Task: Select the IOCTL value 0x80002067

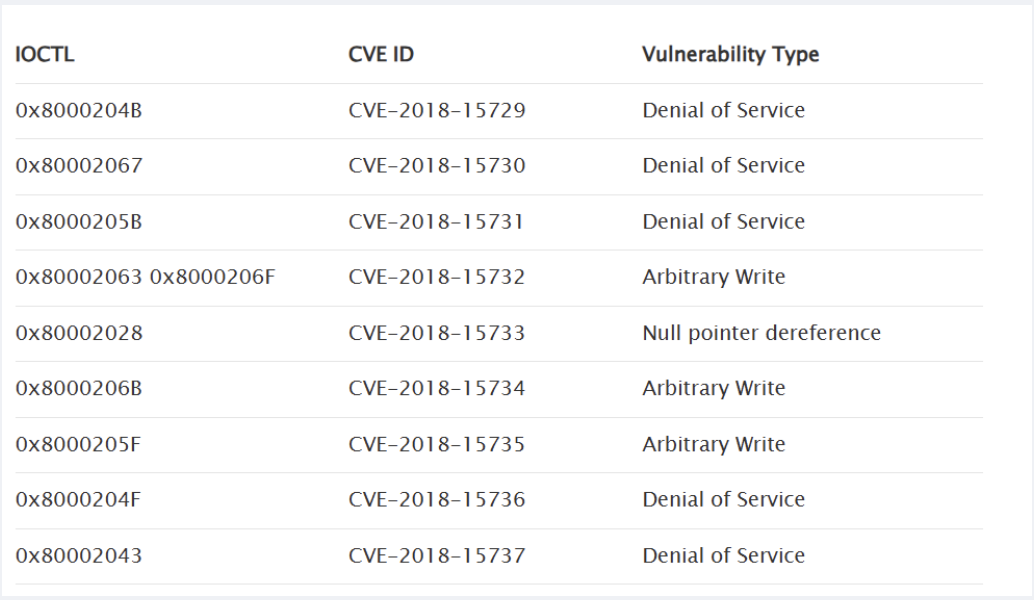Action: 78,165
